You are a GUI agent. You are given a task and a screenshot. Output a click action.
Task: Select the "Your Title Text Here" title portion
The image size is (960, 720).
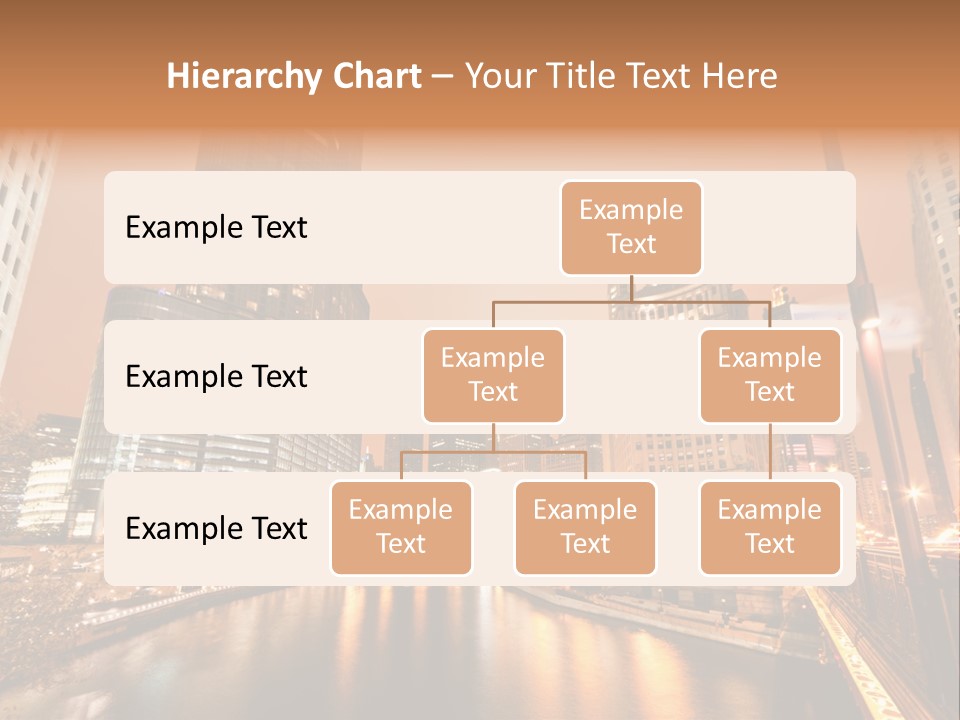click(621, 76)
